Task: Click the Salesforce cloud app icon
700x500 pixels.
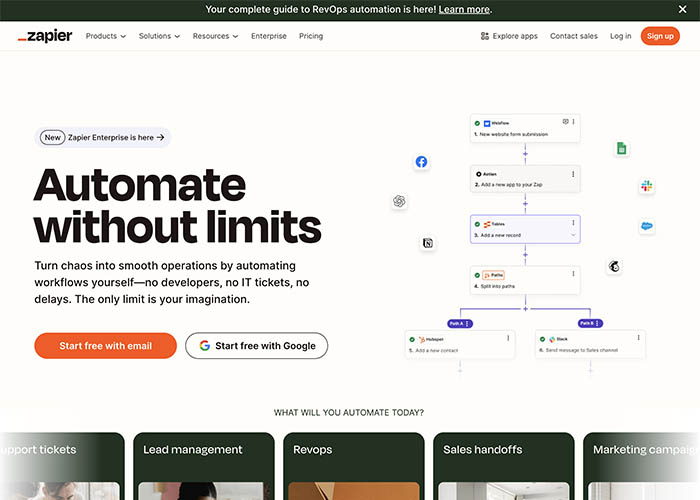Action: (646, 226)
